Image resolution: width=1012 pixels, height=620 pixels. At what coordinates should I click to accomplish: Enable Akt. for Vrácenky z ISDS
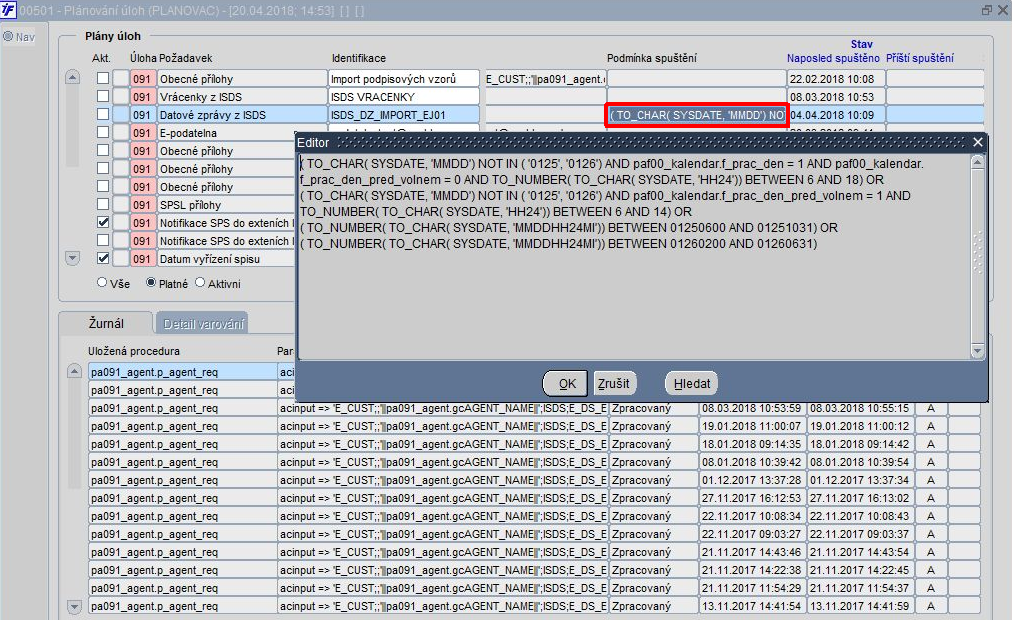pyautogui.click(x=103, y=96)
